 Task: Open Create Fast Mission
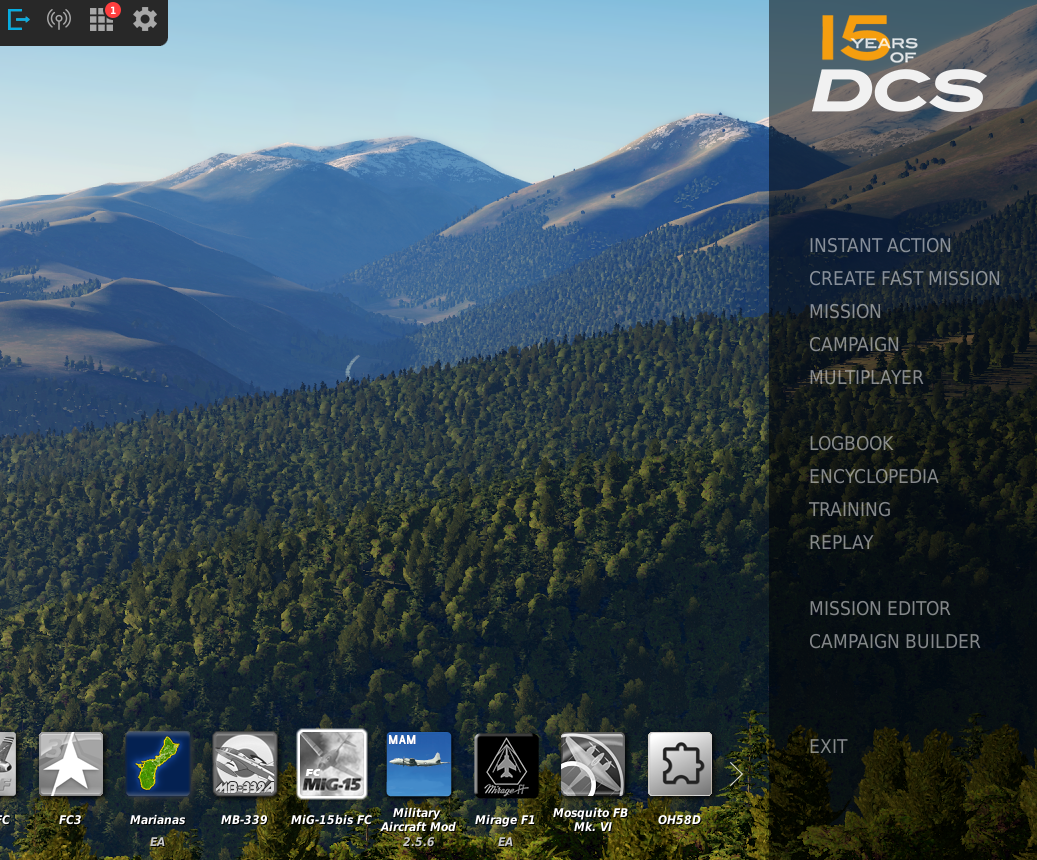(x=904, y=279)
